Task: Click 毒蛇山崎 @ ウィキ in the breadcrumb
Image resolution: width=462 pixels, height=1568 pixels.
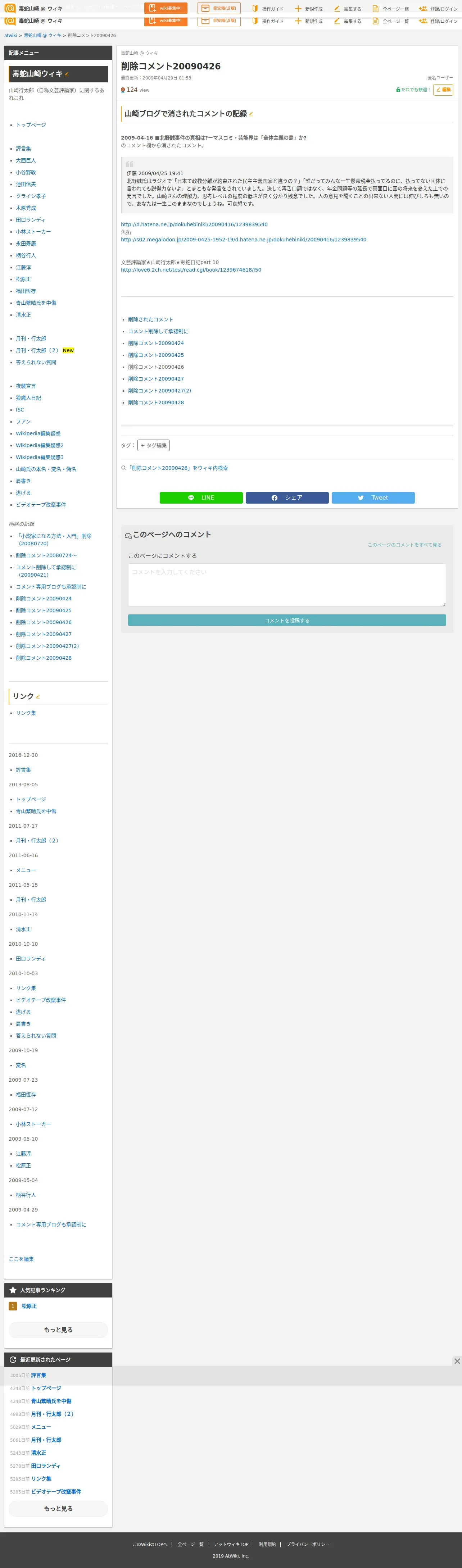Action: pyautogui.click(x=42, y=35)
